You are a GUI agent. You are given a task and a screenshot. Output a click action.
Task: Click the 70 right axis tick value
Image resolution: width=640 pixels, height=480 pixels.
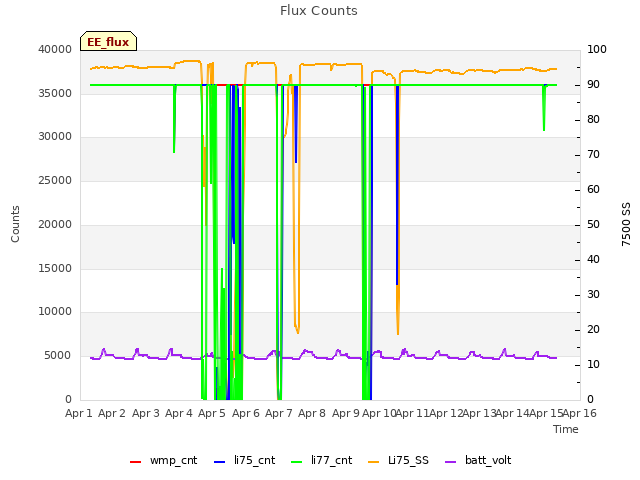593,155
